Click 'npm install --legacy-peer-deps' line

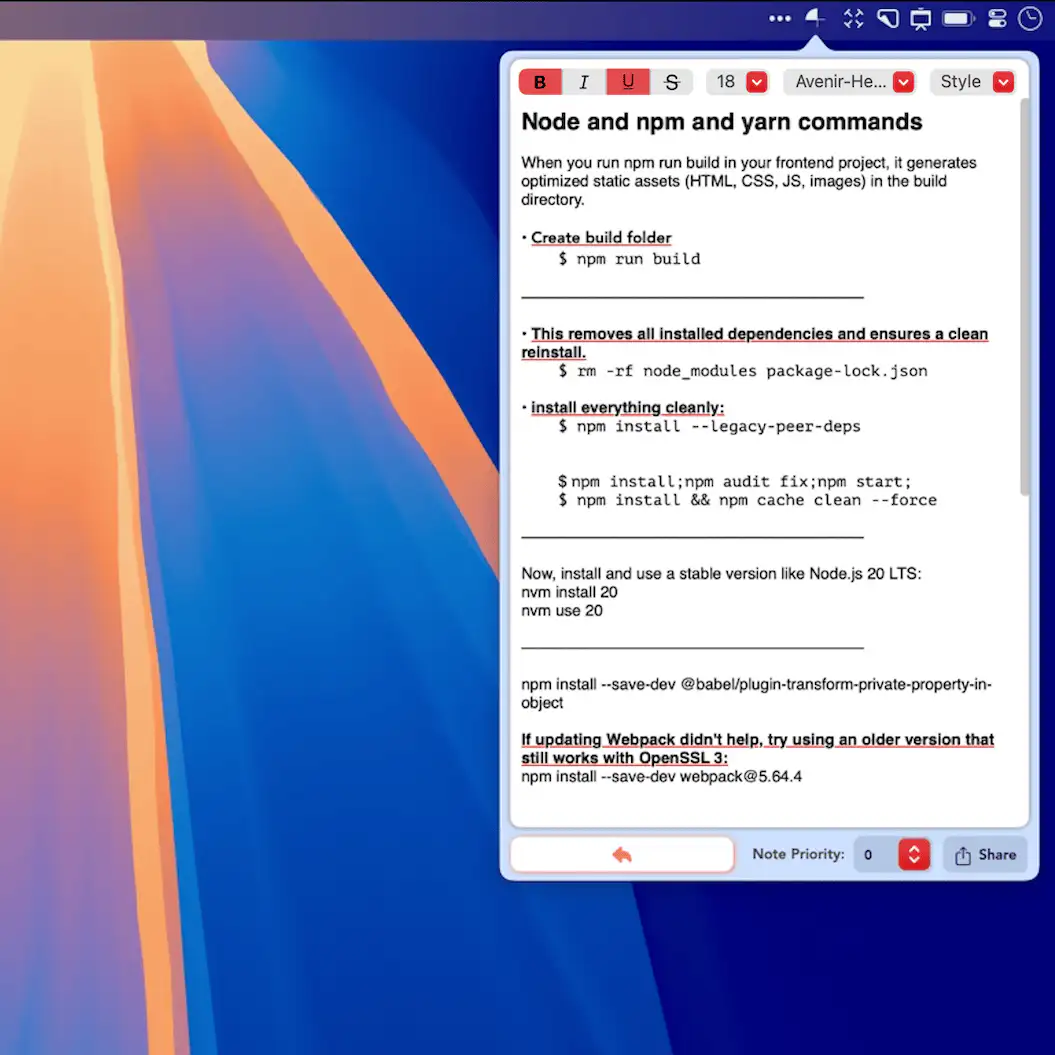(x=709, y=427)
